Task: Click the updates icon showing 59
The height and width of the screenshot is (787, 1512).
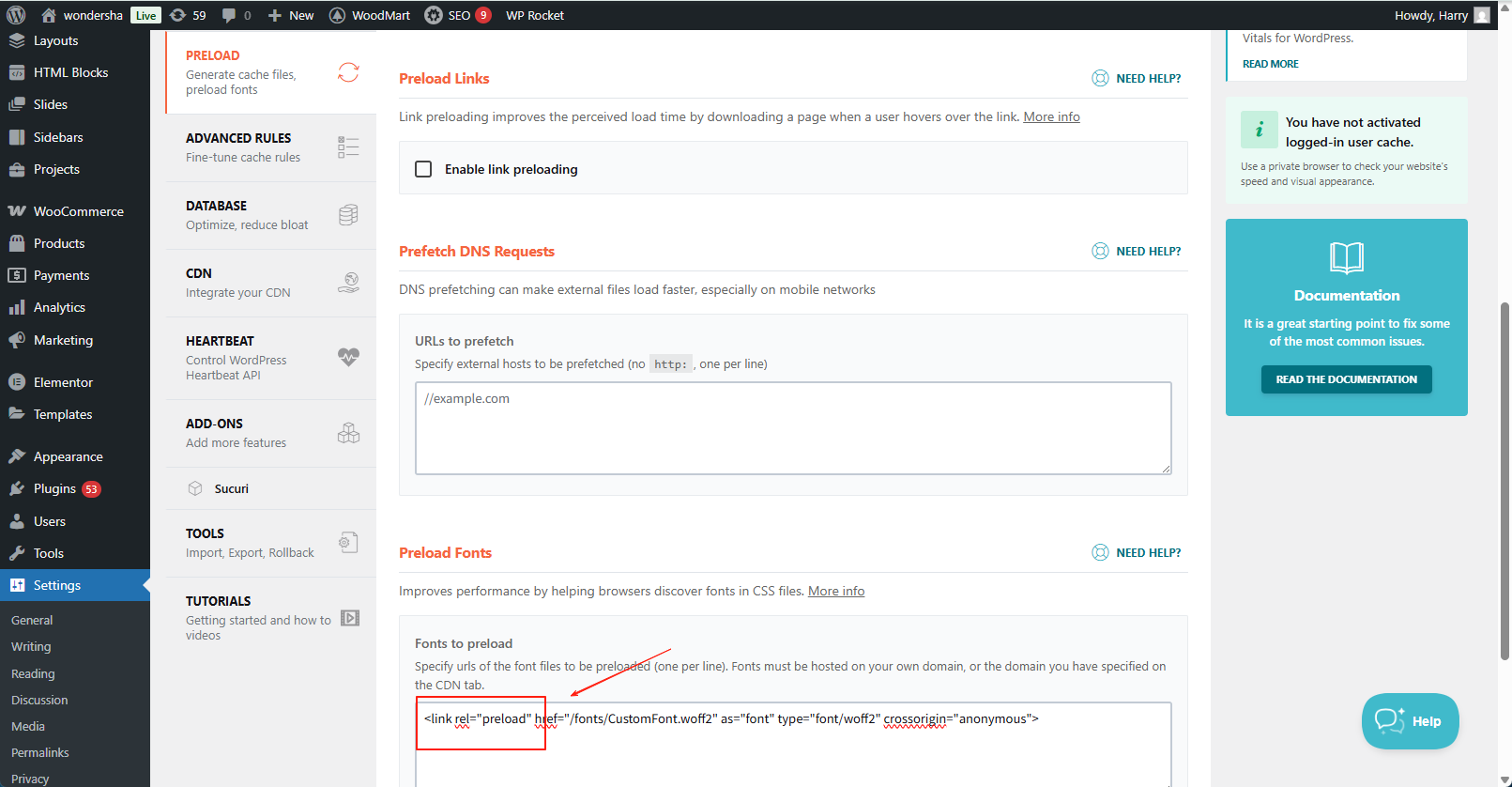Action: (178, 15)
